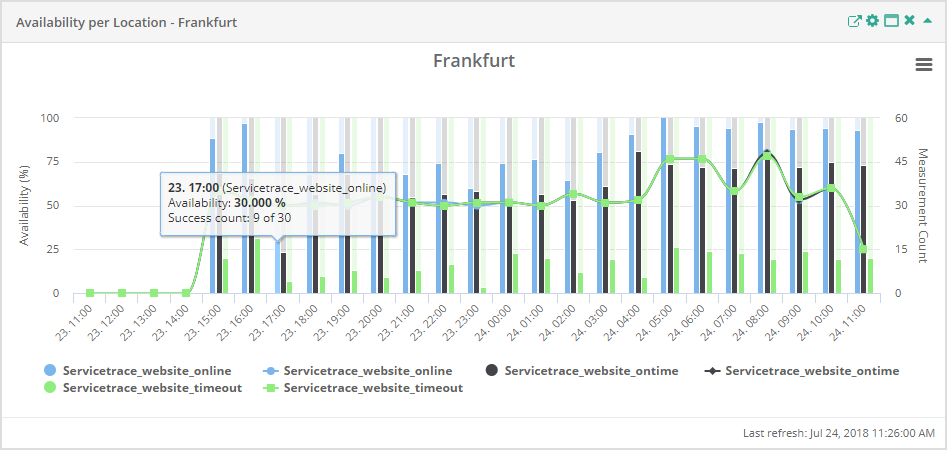Click the 'Availability: 30.000 %' tooltip text
Image resolution: width=947 pixels, height=450 pixels.
(227, 202)
